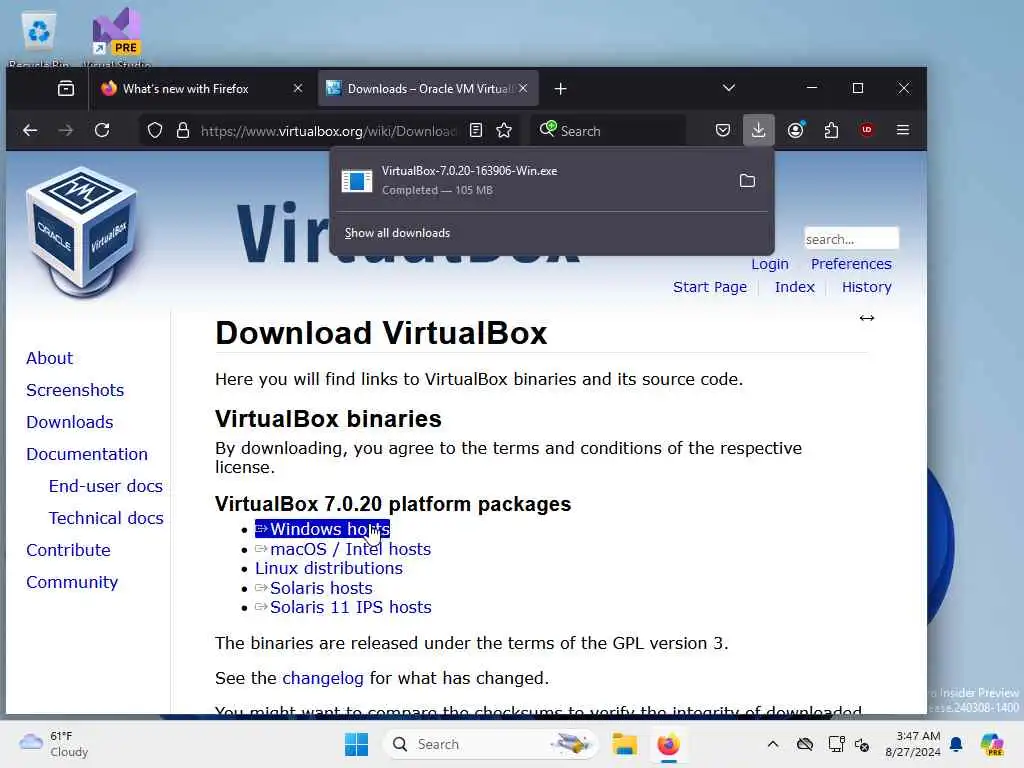1024x768 pixels.
Task: Open Screenshots in the sidebar
Action: tap(75, 390)
